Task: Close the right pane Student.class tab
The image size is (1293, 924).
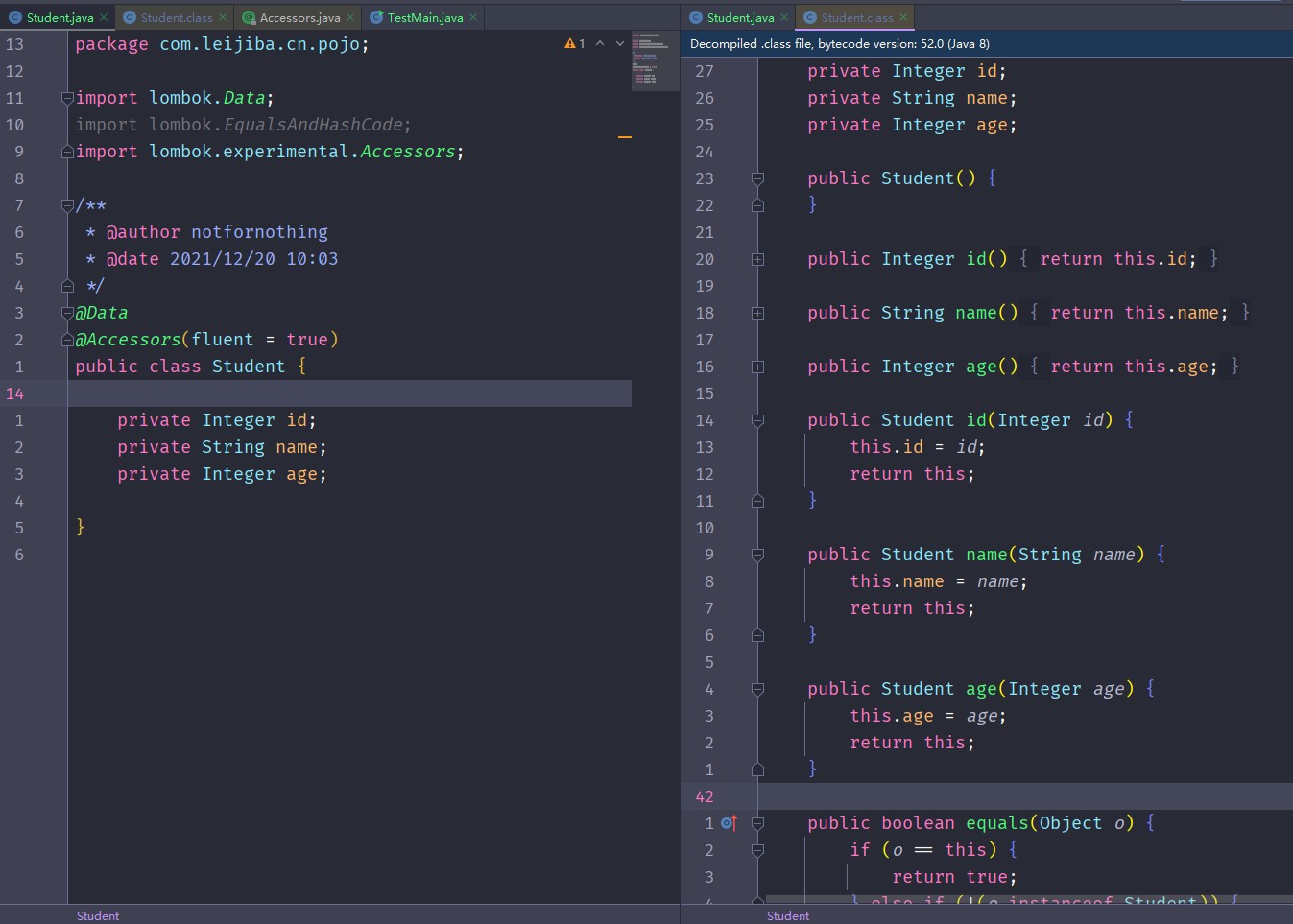Action: [903, 17]
